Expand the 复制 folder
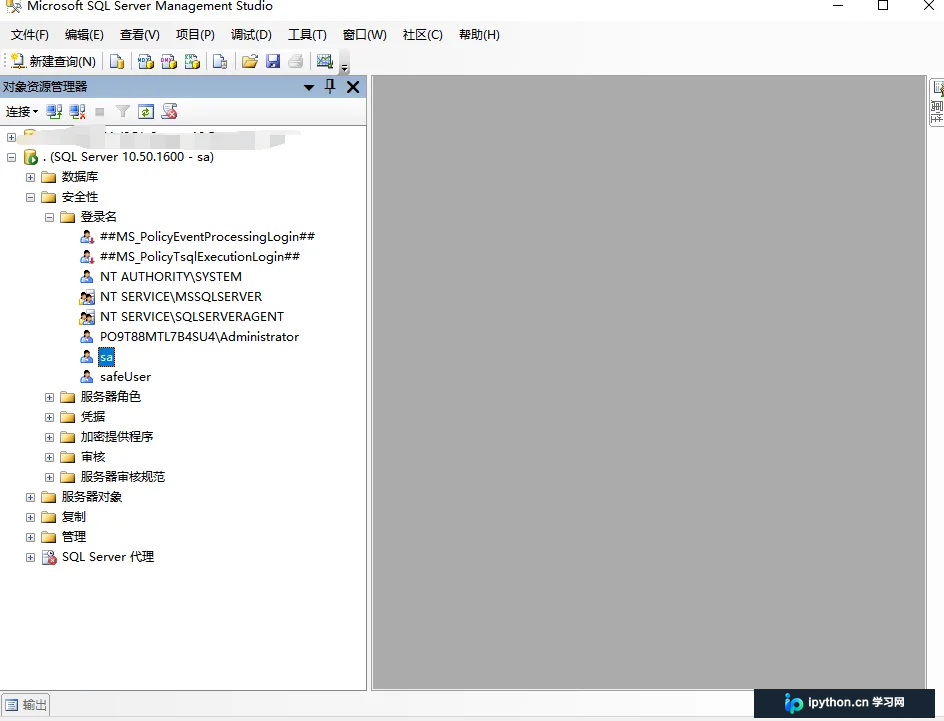Screen dimensions: 944x721 click(31, 517)
